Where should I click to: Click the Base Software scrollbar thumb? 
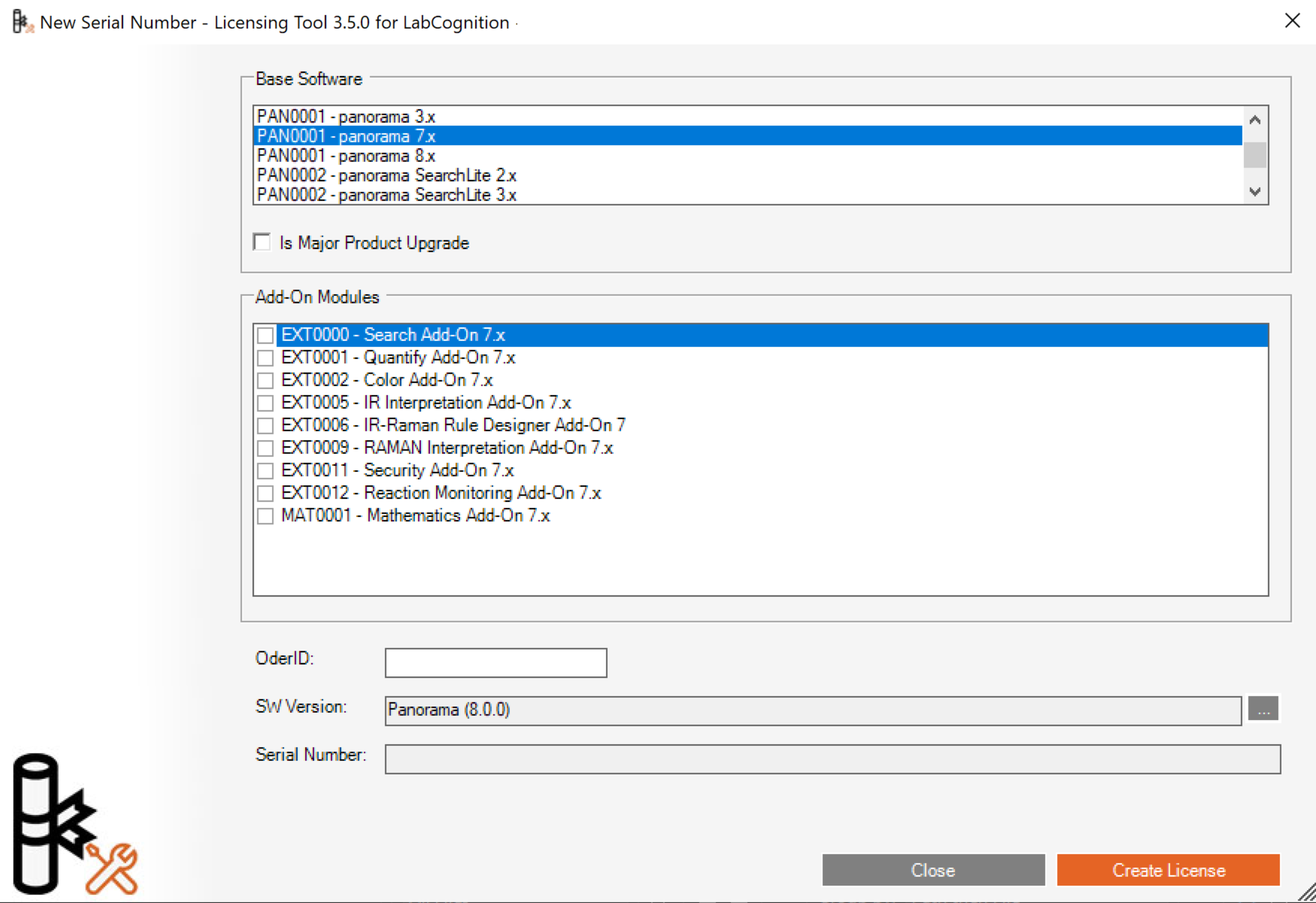pyautogui.click(x=1255, y=155)
